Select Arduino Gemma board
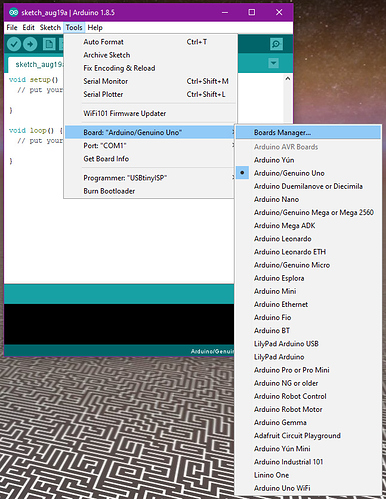Viewport: 386px width, 499px height. [308, 422]
